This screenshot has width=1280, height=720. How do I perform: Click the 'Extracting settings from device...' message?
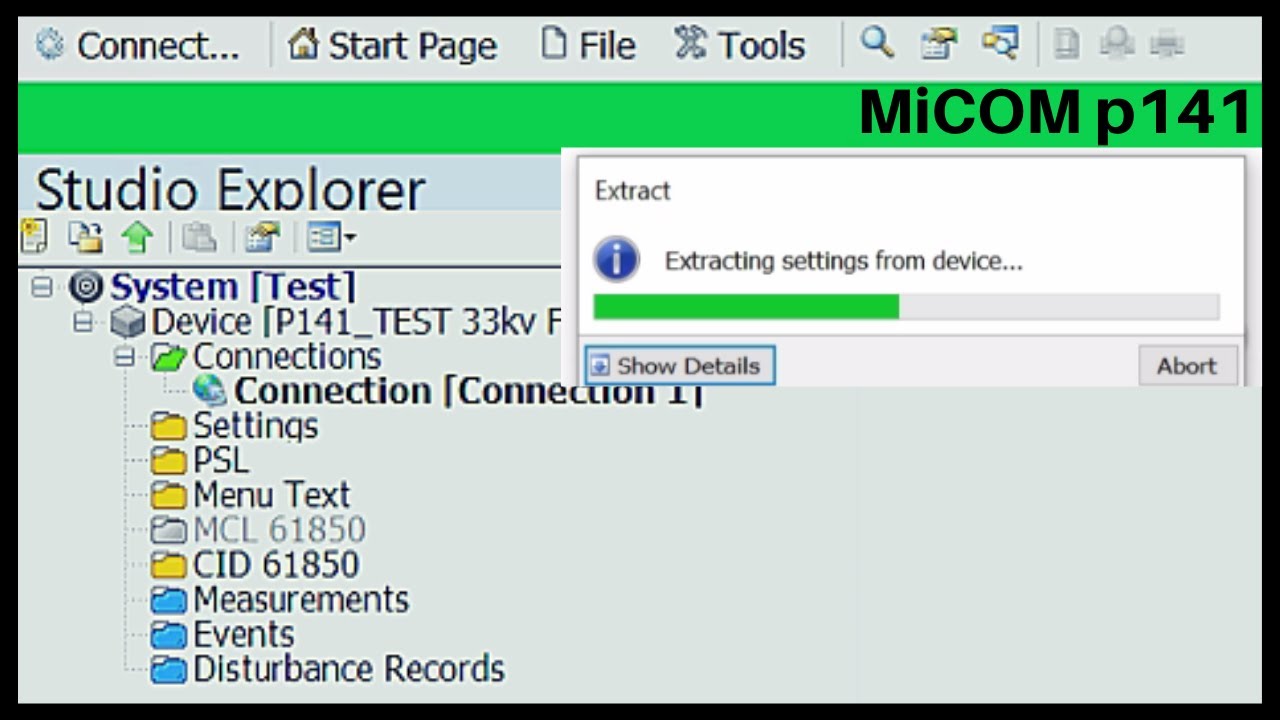tap(844, 261)
